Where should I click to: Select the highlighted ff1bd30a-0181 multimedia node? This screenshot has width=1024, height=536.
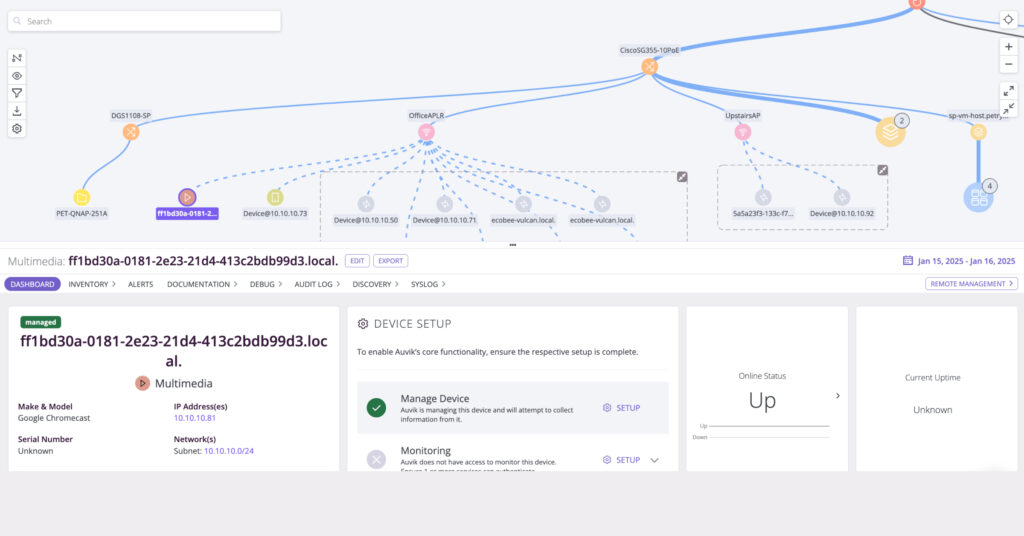(x=187, y=197)
